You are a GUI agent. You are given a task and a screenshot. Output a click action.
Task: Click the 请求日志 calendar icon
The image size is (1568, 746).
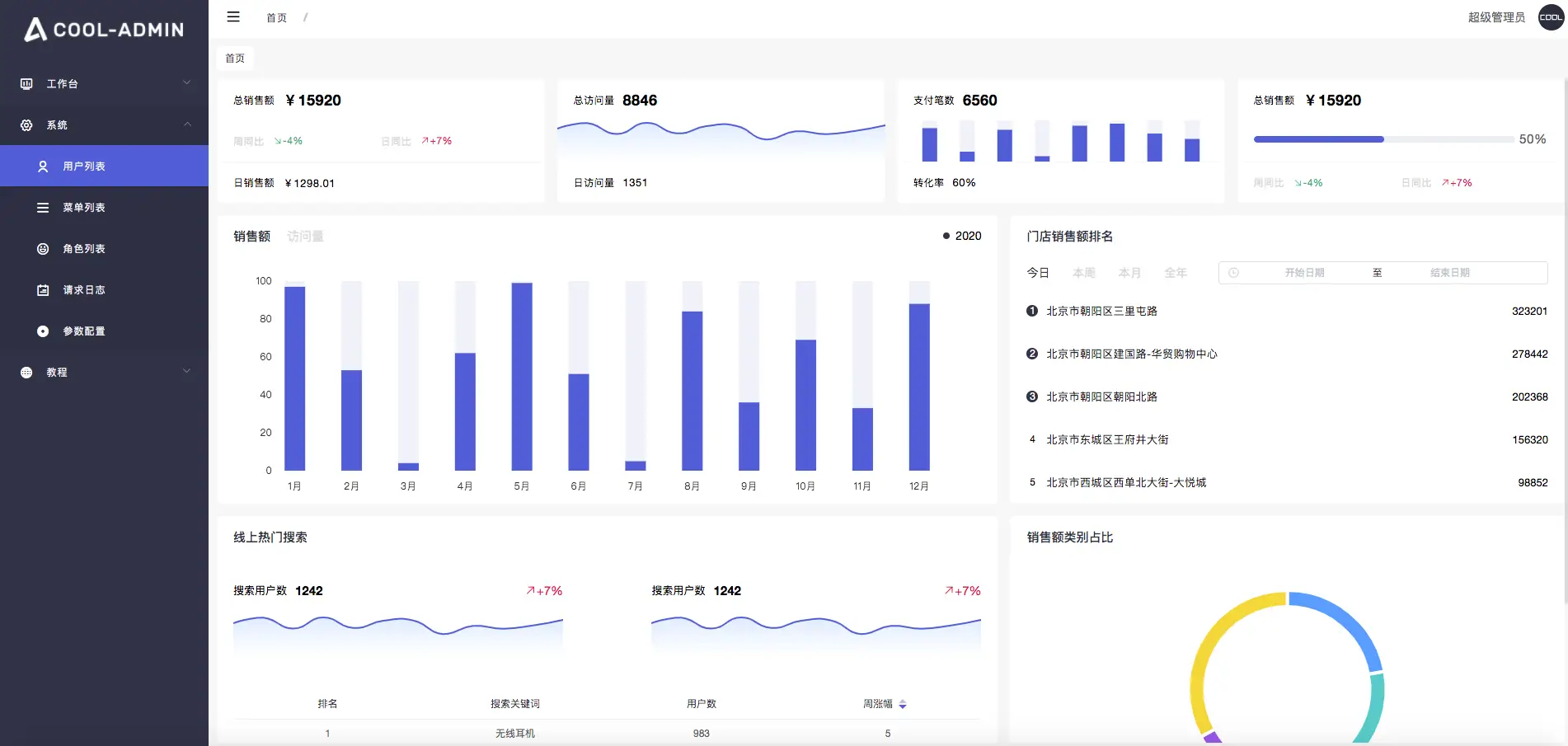click(x=43, y=290)
